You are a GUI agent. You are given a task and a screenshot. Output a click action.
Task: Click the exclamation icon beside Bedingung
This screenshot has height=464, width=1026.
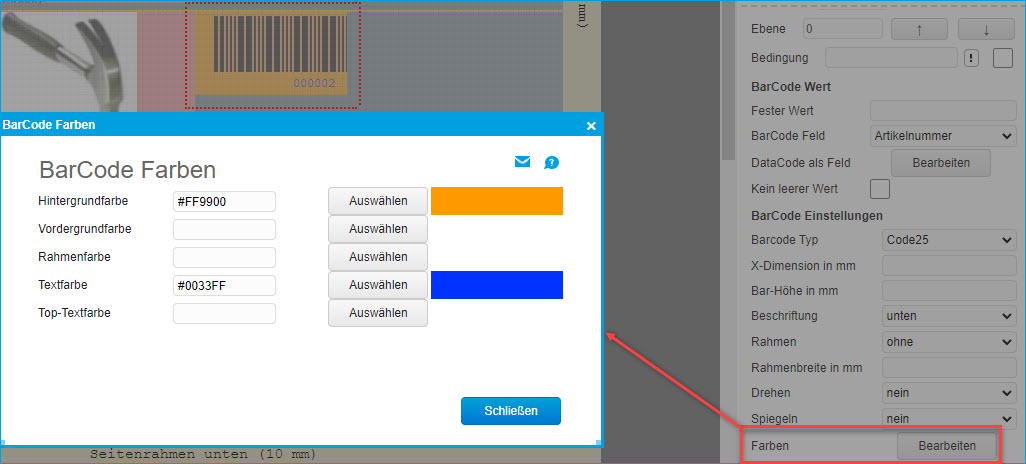click(x=971, y=58)
